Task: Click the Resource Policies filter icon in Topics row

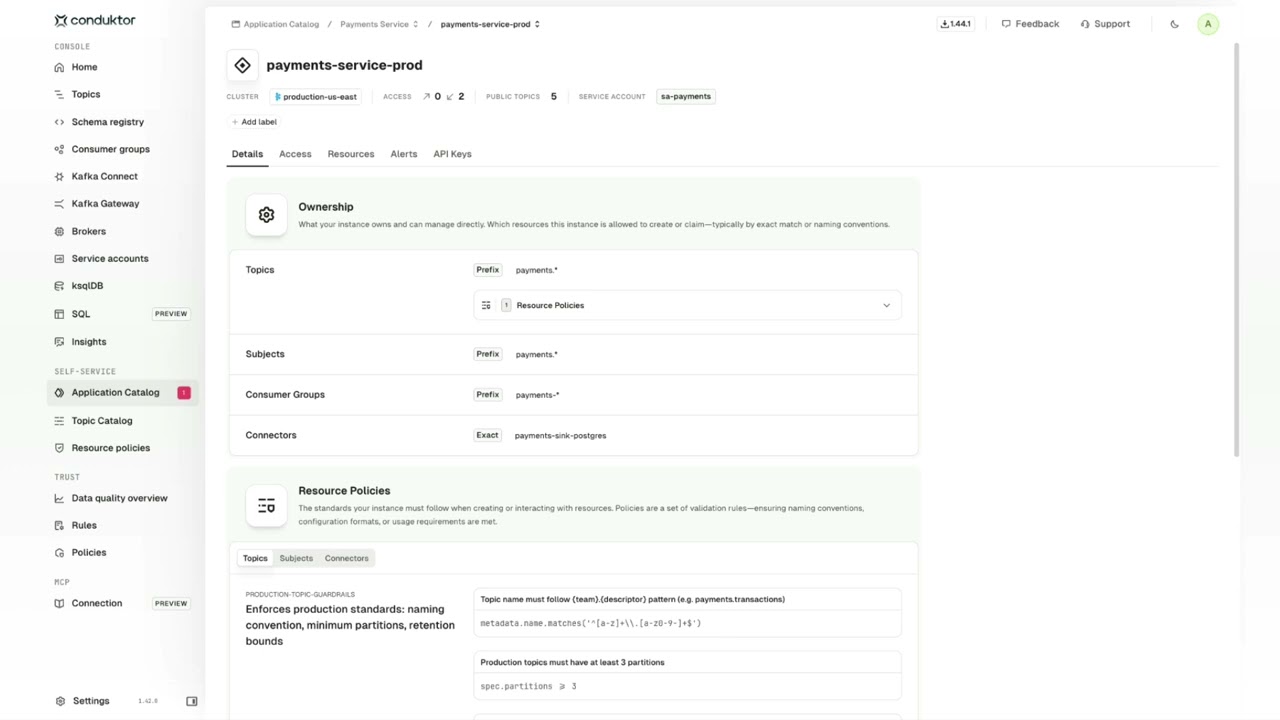Action: (x=486, y=306)
